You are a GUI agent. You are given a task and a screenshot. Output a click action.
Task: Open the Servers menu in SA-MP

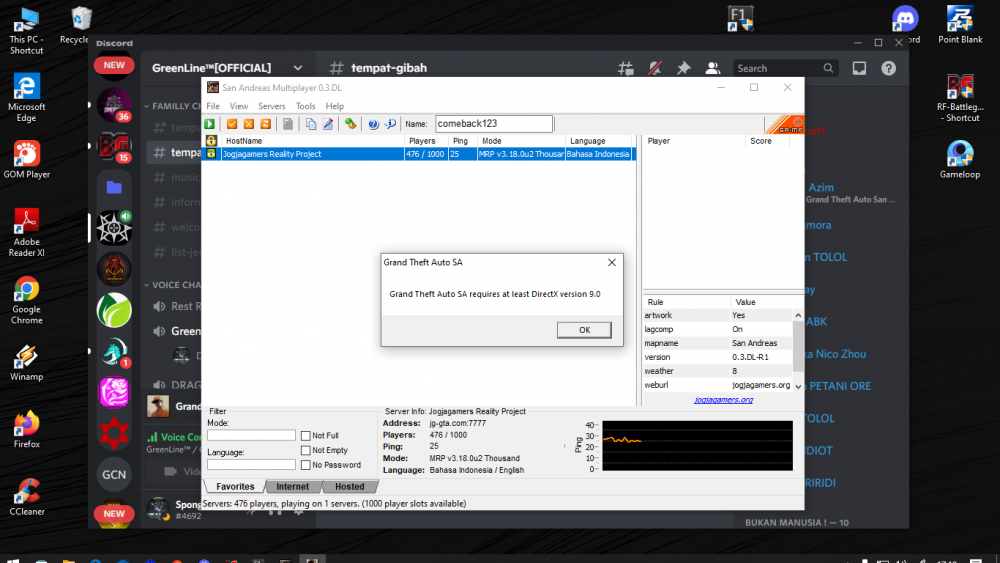[x=272, y=106]
